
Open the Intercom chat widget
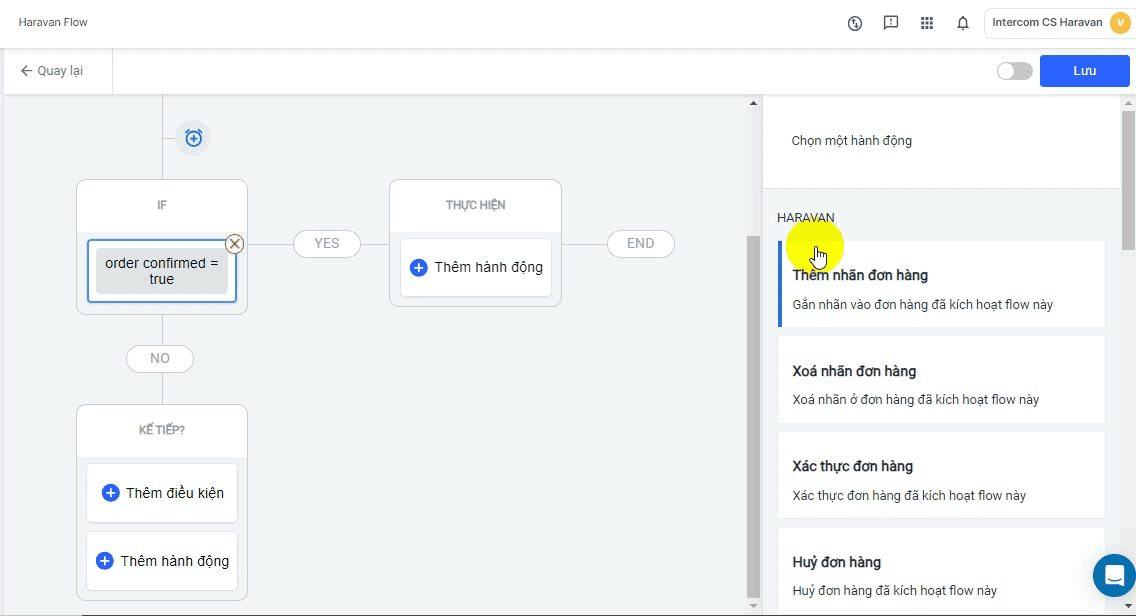[1113, 575]
